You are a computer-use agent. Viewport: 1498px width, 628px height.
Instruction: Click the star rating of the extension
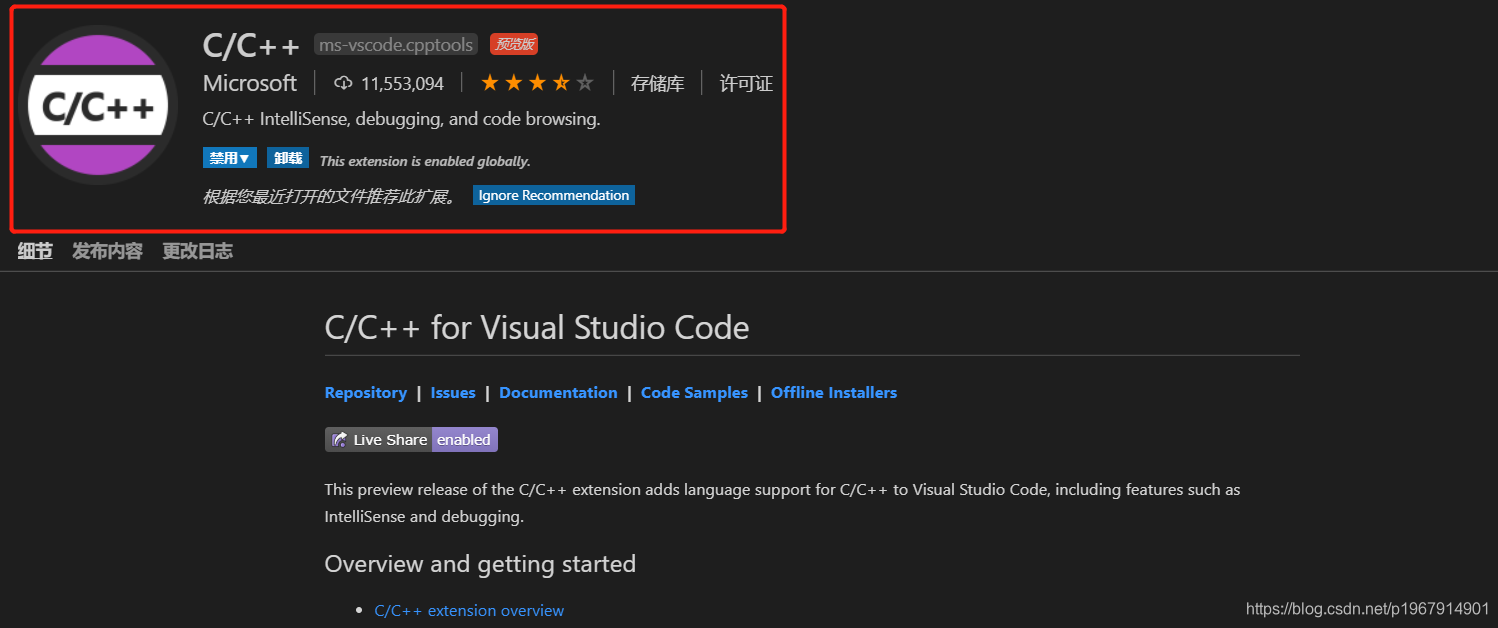(x=537, y=83)
